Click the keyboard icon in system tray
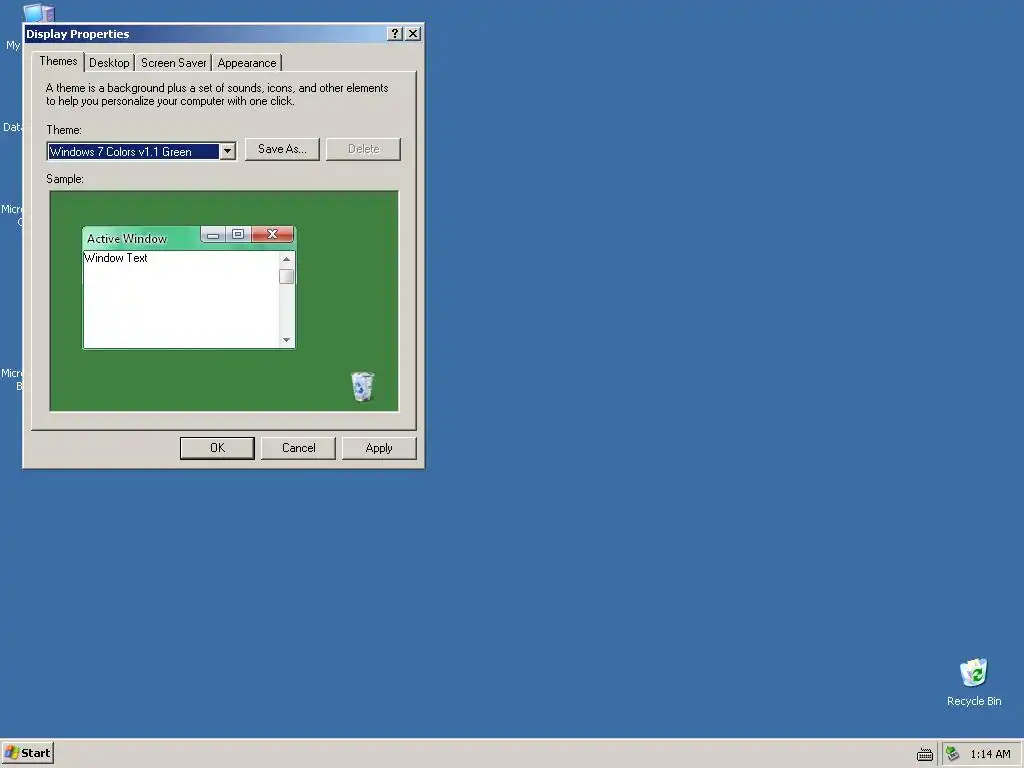Screen dimensions: 1024x768 tap(924, 754)
